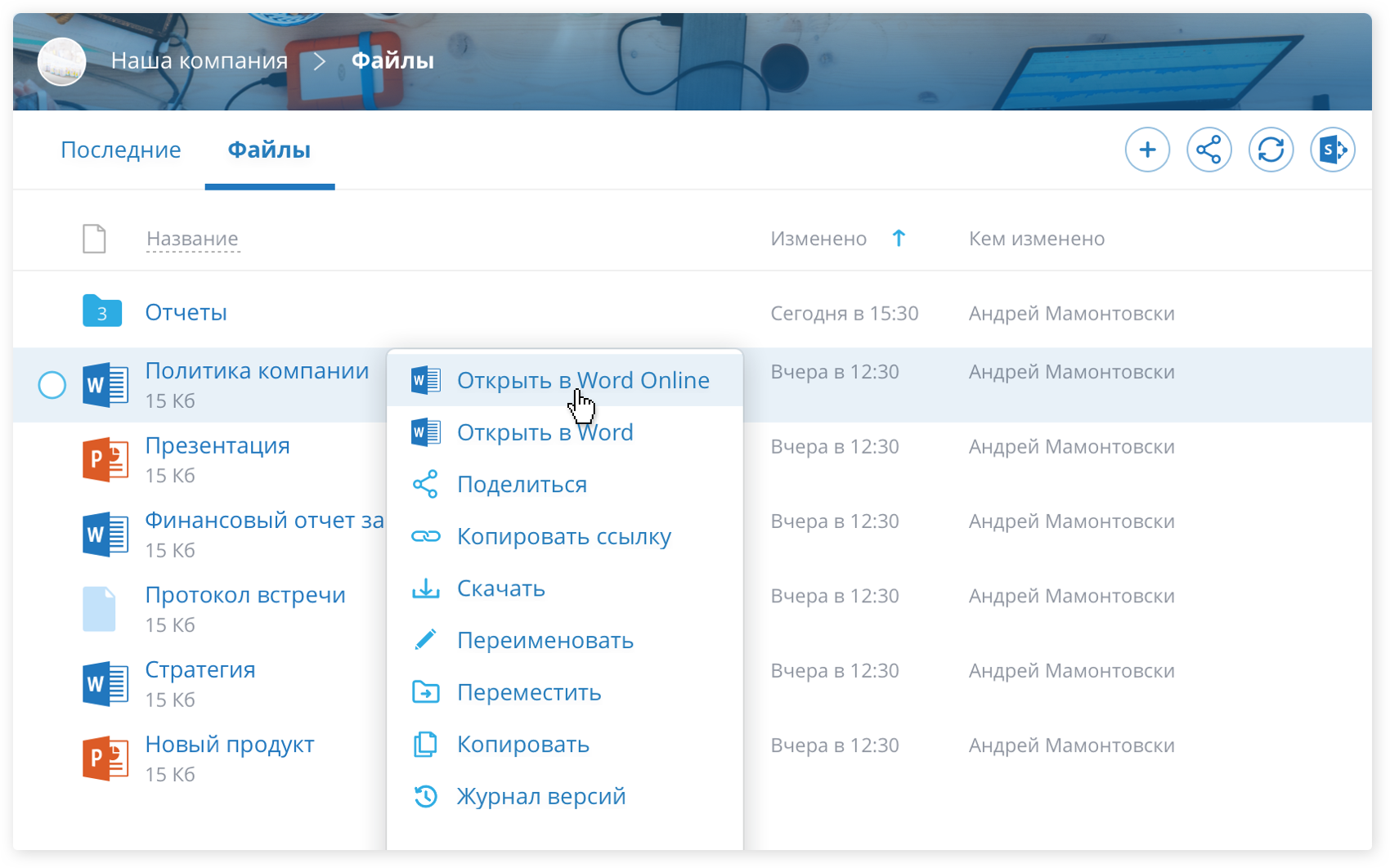Select Журнал версий from context menu
The width and height of the screenshot is (1390, 868).
[x=540, y=796]
